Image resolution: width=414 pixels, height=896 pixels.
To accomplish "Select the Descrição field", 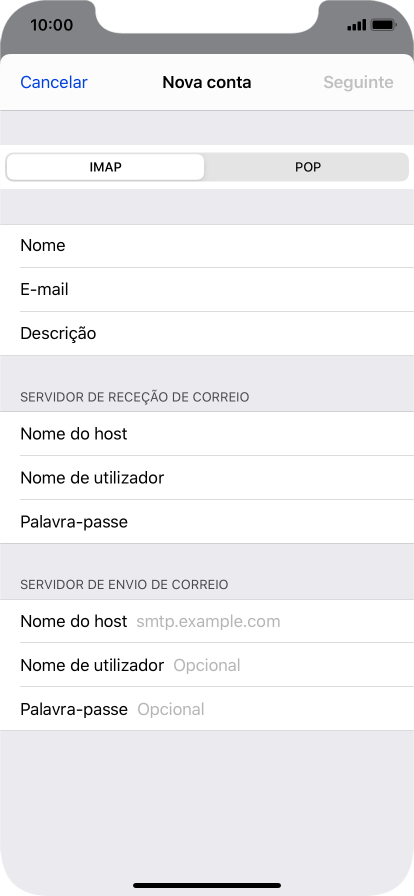I will tap(207, 334).
